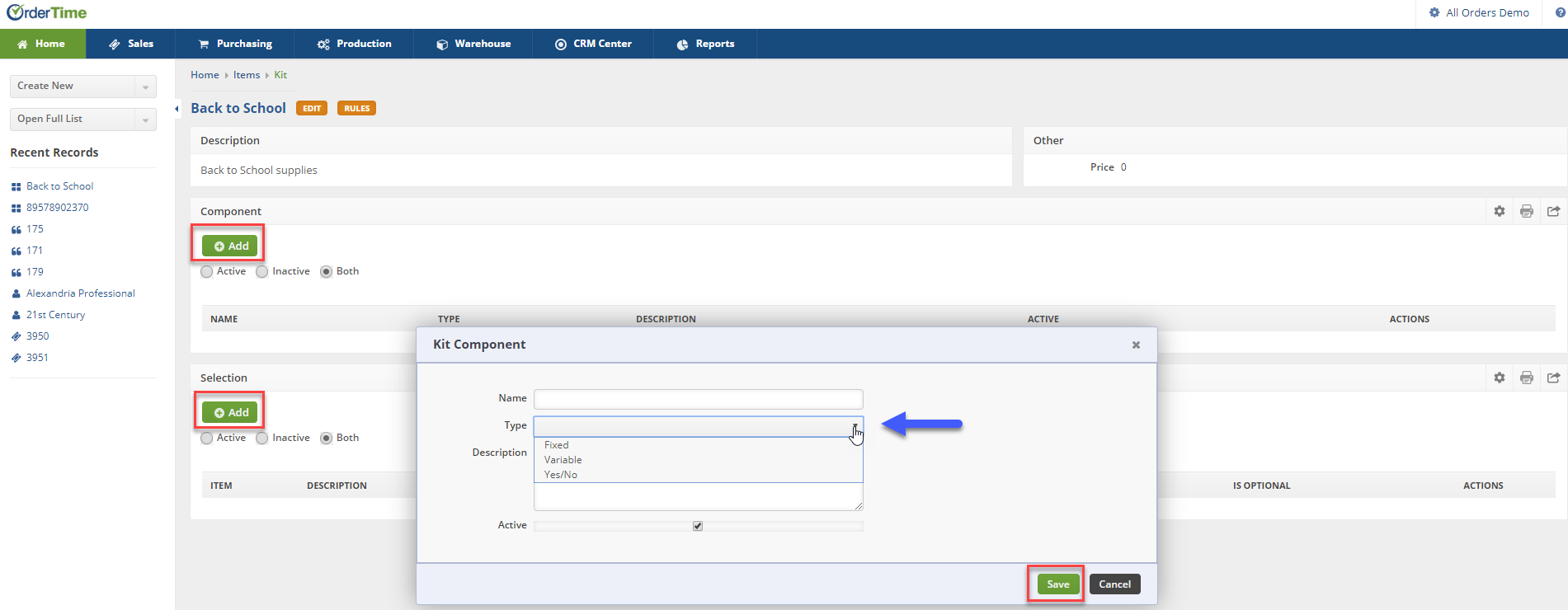Open recent record 3951
Image resolution: width=1568 pixels, height=610 pixels.
pyautogui.click(x=38, y=358)
